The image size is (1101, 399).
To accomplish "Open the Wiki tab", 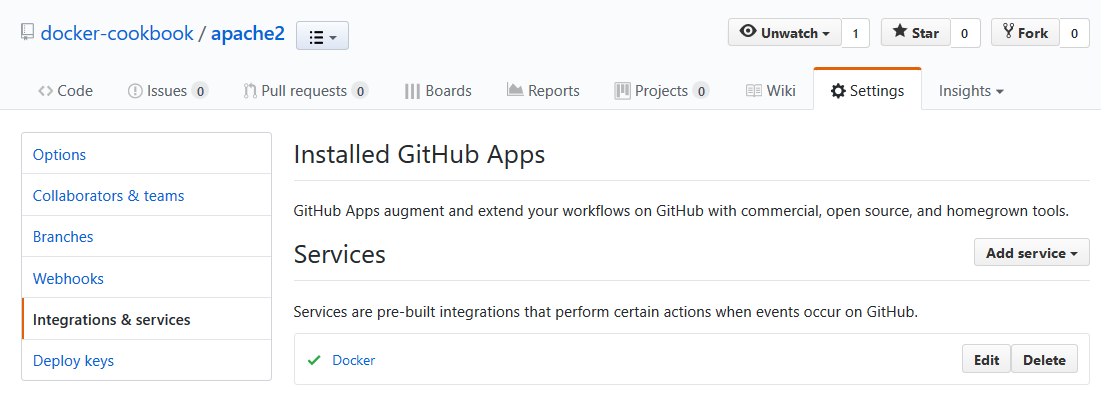I will point(770,91).
